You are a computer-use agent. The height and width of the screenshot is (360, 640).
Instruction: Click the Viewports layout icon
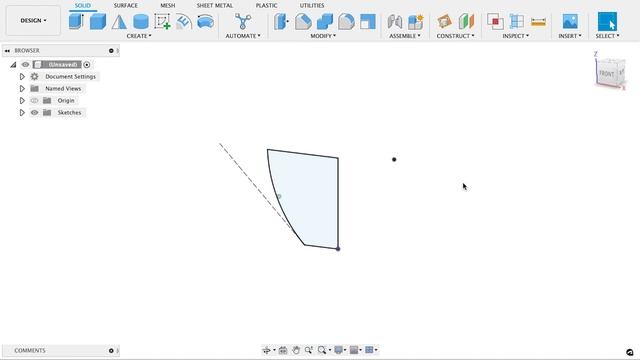(369, 350)
